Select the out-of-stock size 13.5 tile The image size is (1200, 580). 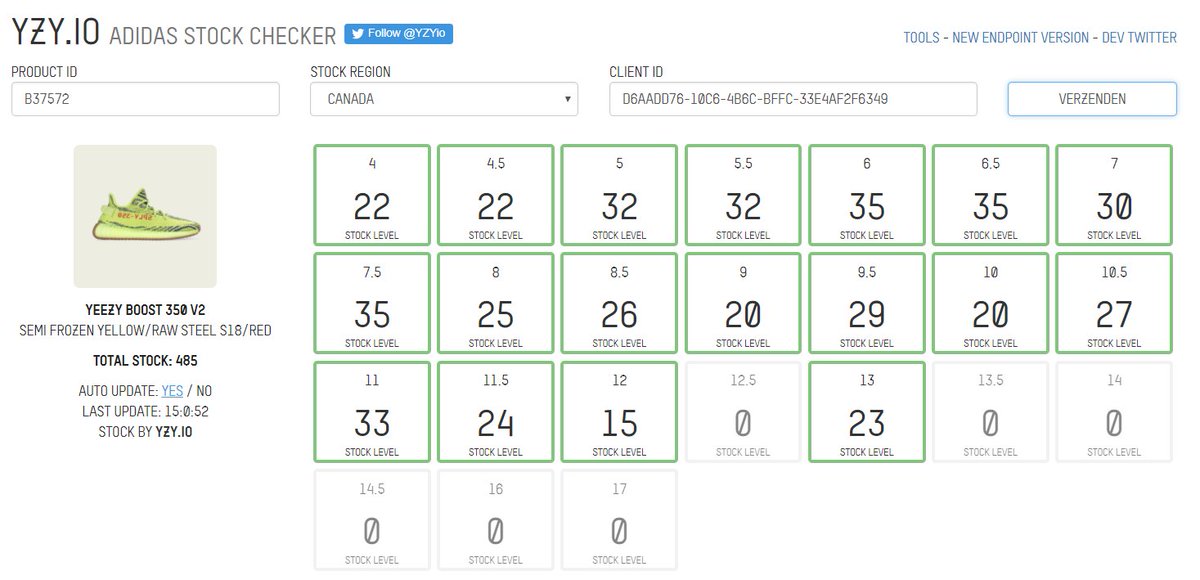click(991, 412)
